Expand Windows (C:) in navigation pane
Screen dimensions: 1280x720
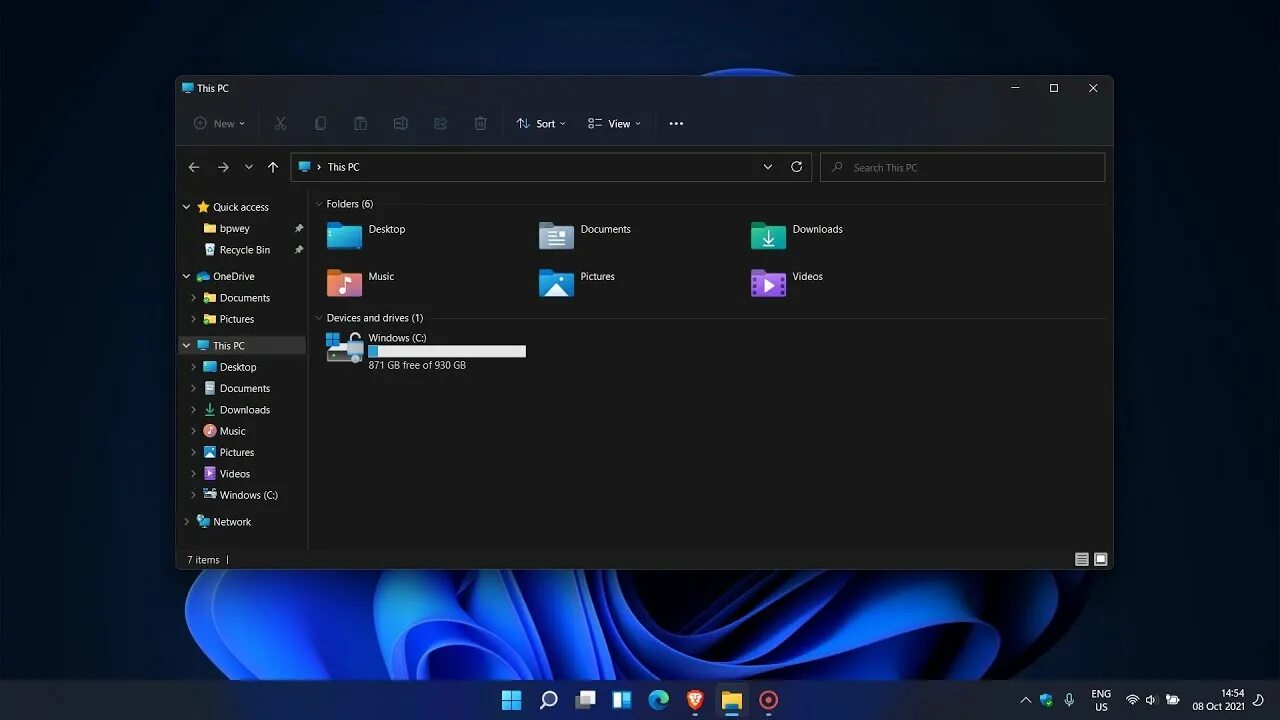point(194,495)
